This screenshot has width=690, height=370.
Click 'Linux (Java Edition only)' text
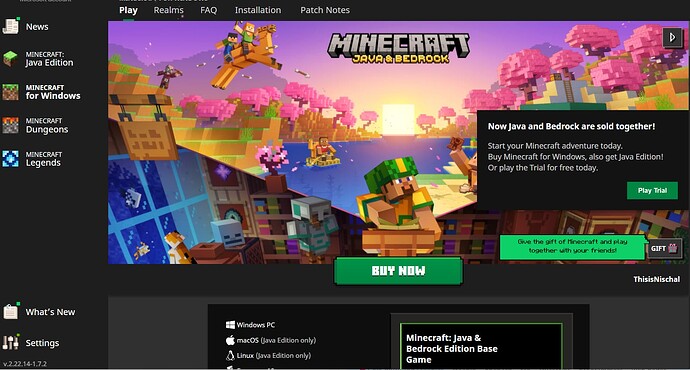(x=274, y=355)
